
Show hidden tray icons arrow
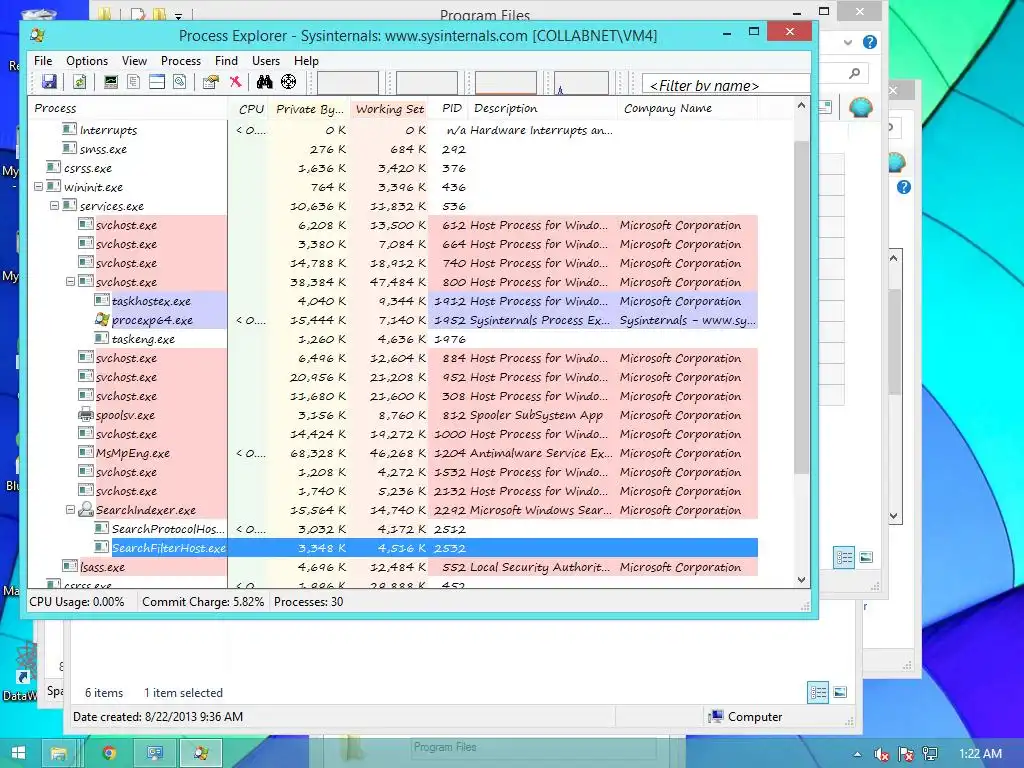[857, 754]
